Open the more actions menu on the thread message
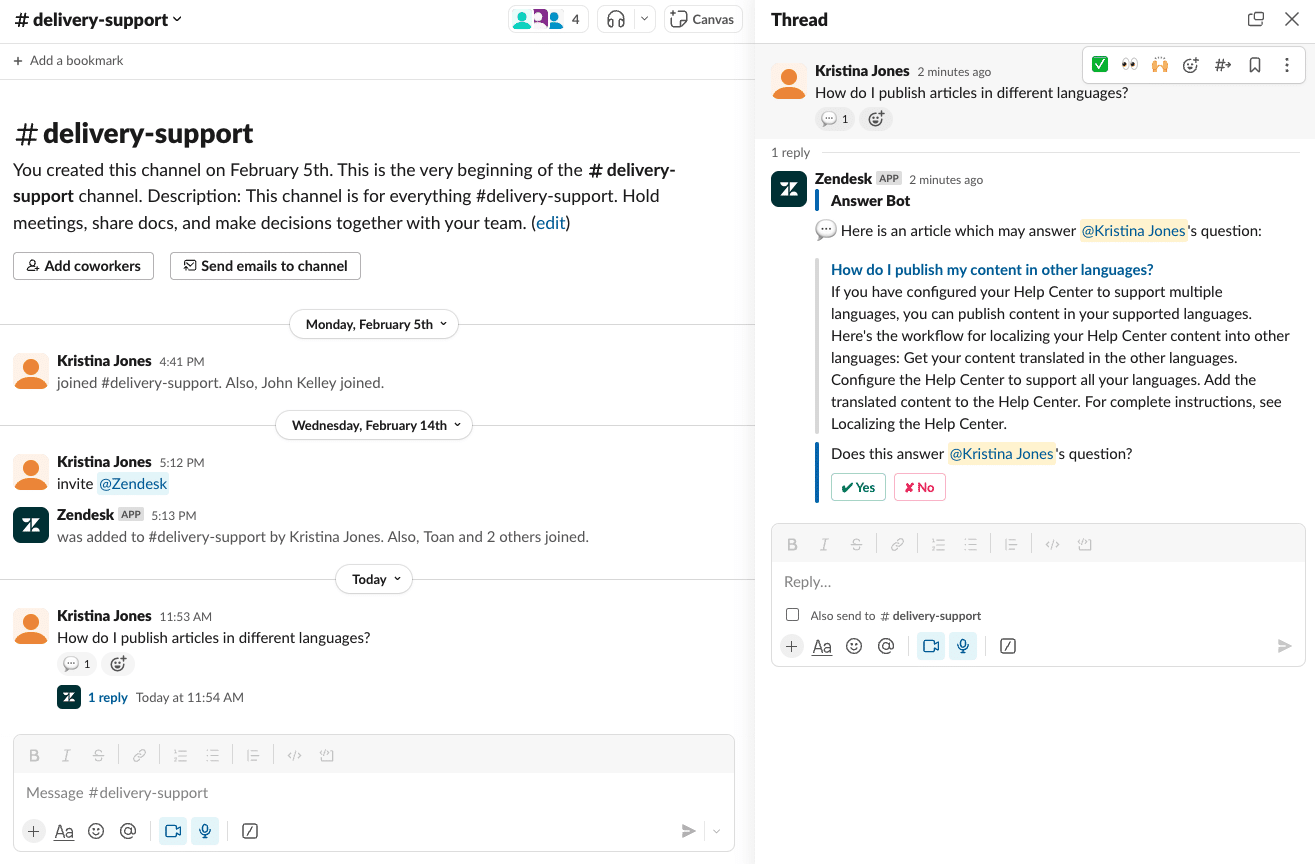1315x864 pixels. pyautogui.click(x=1287, y=63)
